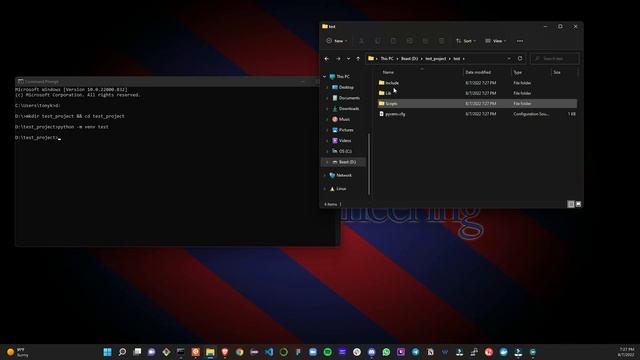640x360 pixels.
Task: Select the Include folder row
Action: tap(477, 83)
